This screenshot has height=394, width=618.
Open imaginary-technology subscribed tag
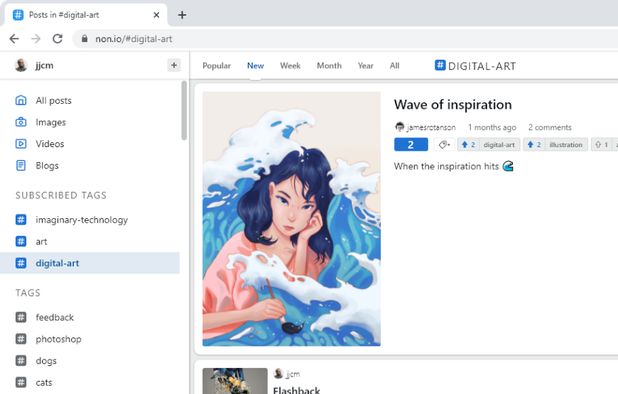click(82, 220)
